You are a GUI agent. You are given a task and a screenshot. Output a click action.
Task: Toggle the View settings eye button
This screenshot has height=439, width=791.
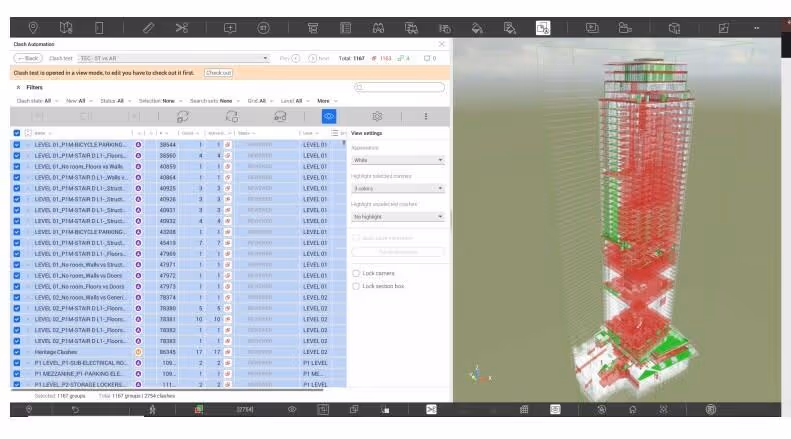click(x=329, y=117)
